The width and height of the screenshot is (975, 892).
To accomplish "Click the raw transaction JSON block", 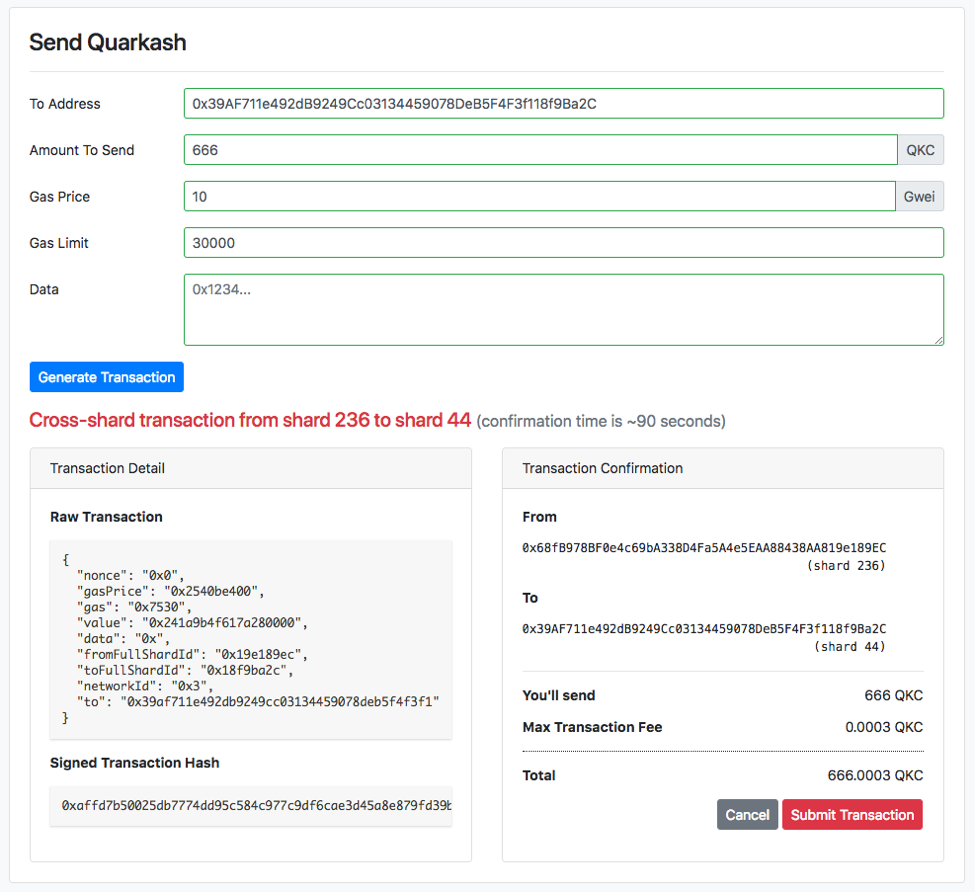I will pos(251,640).
